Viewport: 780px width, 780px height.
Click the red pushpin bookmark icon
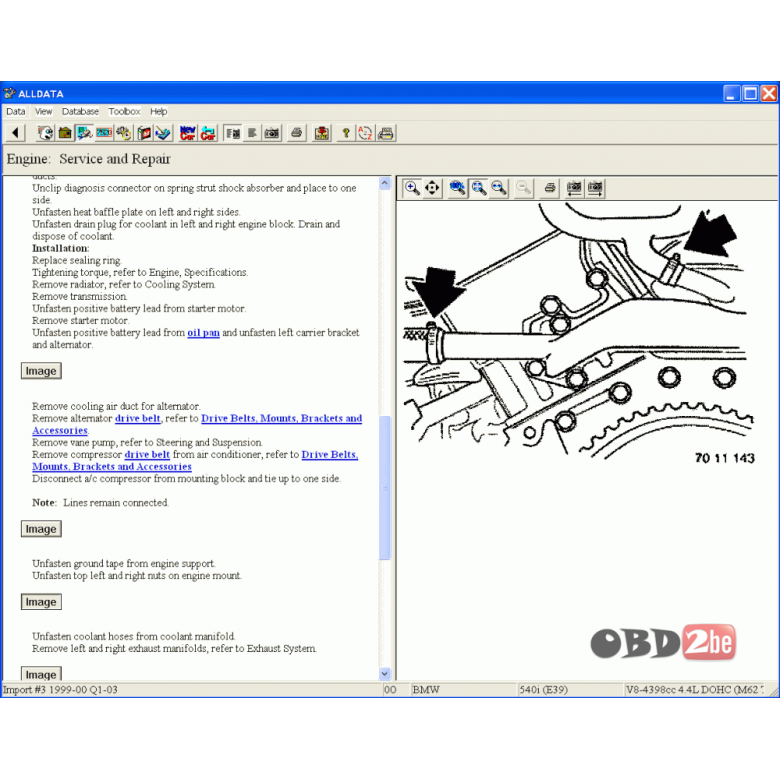[322, 133]
